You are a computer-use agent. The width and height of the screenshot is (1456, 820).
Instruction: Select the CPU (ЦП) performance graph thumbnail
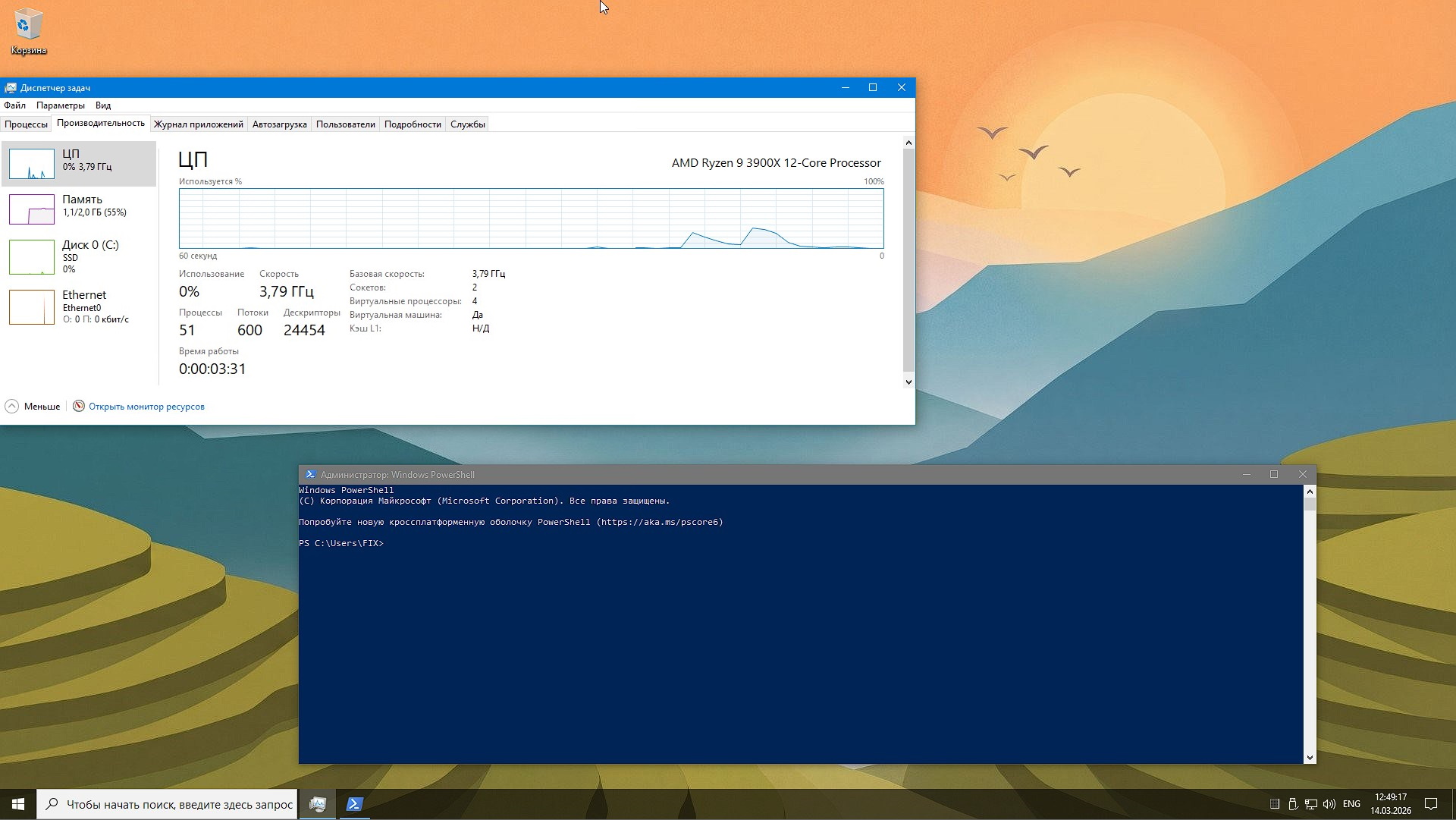pos(32,164)
